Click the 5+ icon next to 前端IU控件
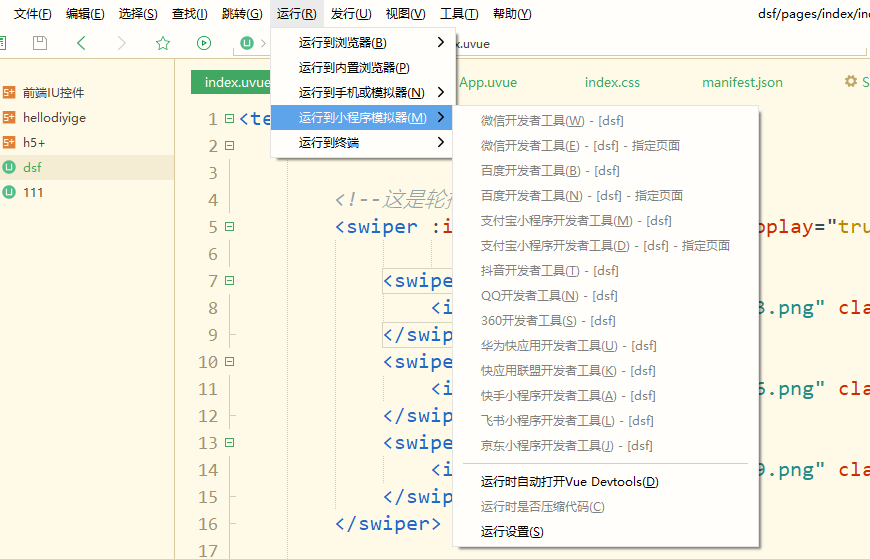The image size is (870, 559). [9, 92]
